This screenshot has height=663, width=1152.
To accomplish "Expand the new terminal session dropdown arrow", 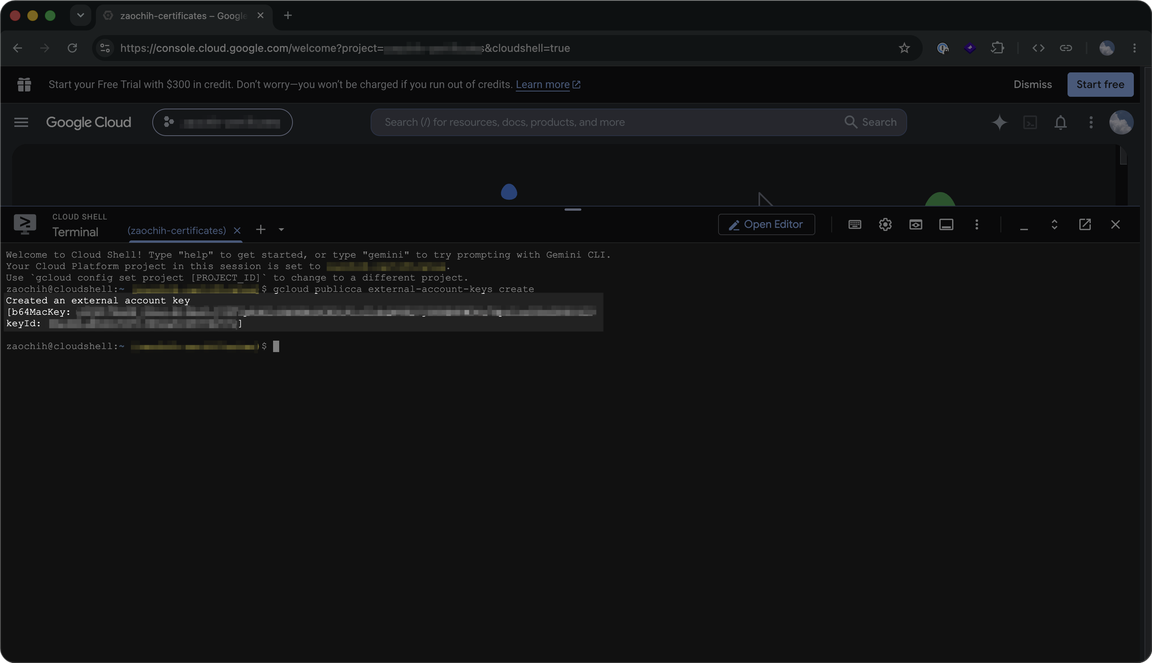I will coord(281,230).
